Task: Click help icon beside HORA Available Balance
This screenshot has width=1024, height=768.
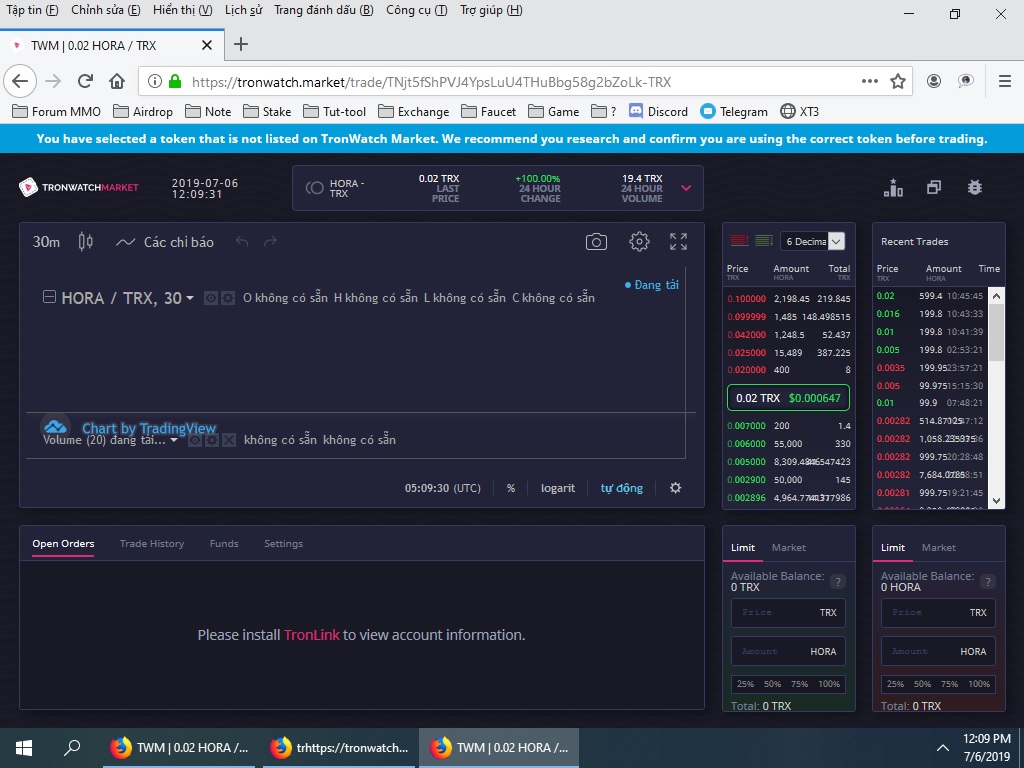Action: tap(988, 581)
